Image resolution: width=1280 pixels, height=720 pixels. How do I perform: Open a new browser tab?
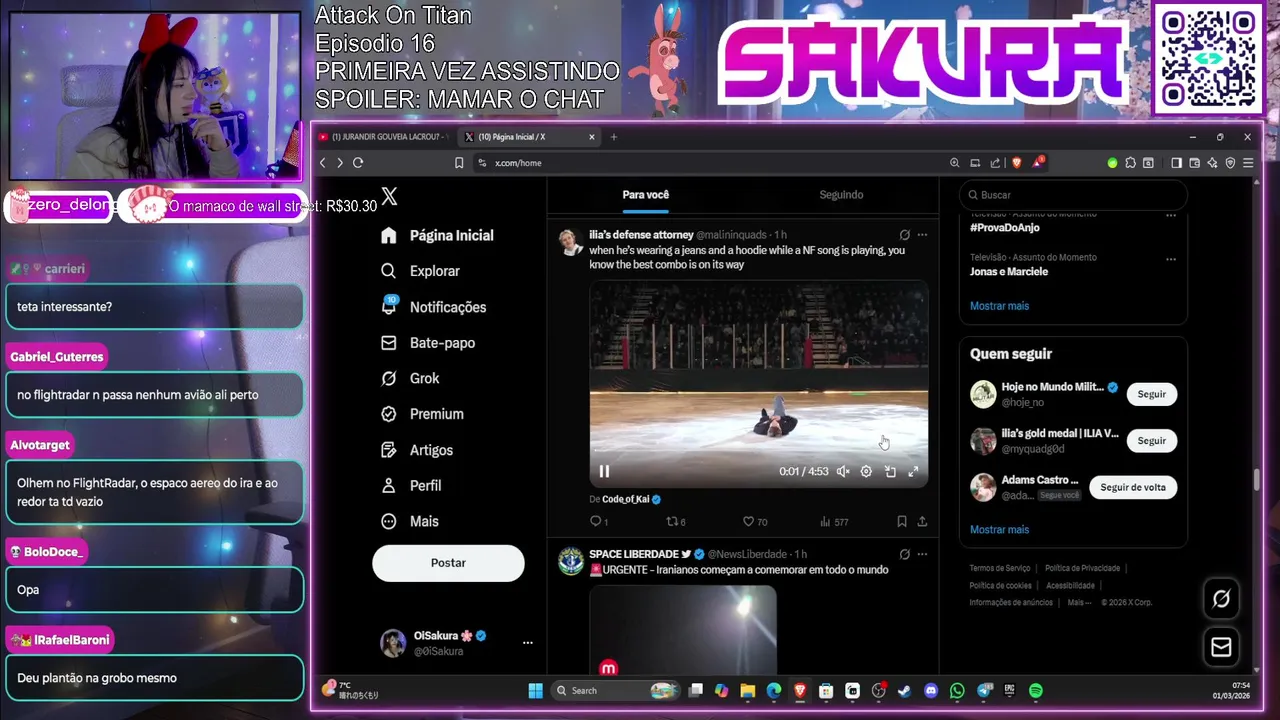(x=614, y=137)
